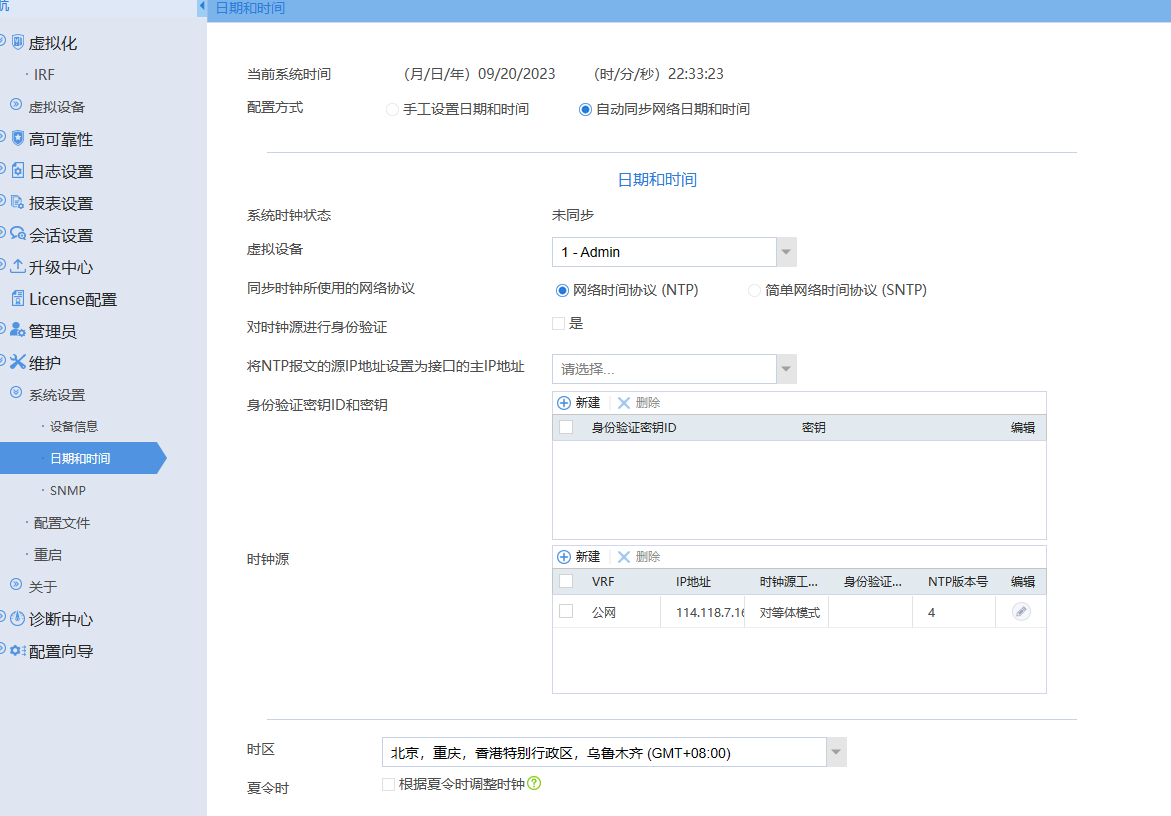Click the 管理员 user icon
This screenshot has width=1171, height=816.
(18, 330)
